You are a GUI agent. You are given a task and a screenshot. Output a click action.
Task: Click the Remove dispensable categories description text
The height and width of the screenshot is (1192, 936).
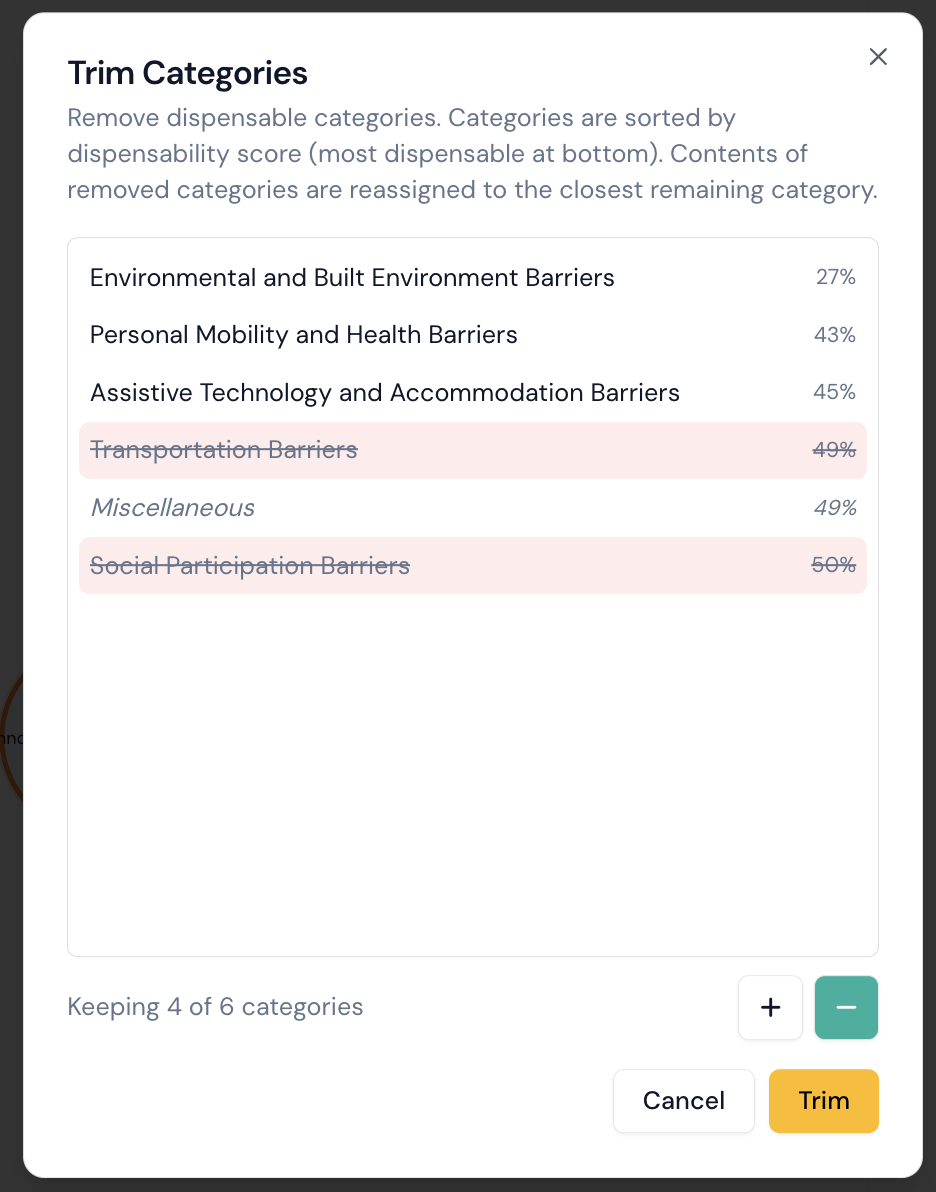click(472, 154)
